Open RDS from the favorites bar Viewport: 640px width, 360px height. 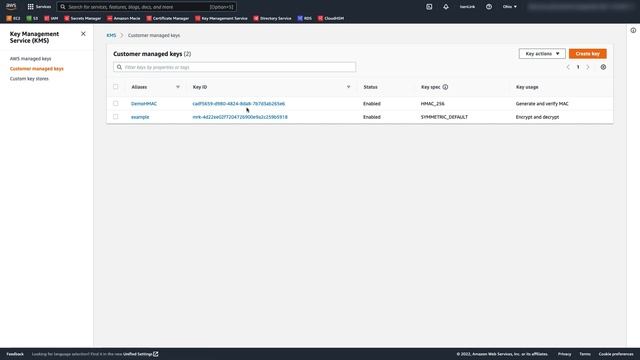(304, 18)
